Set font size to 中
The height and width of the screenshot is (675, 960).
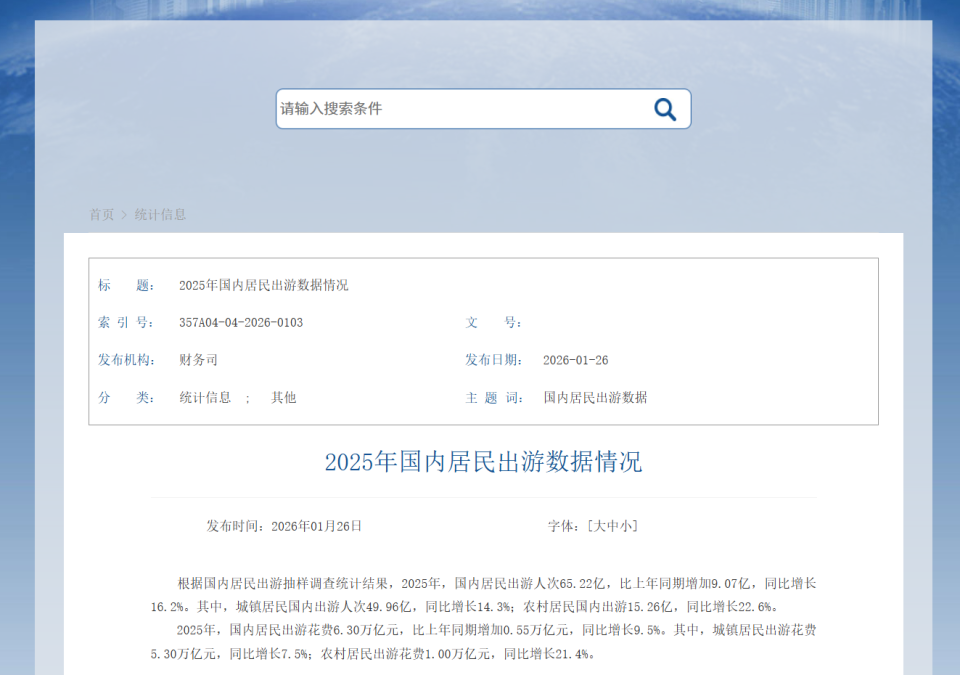pyautogui.click(x=613, y=526)
